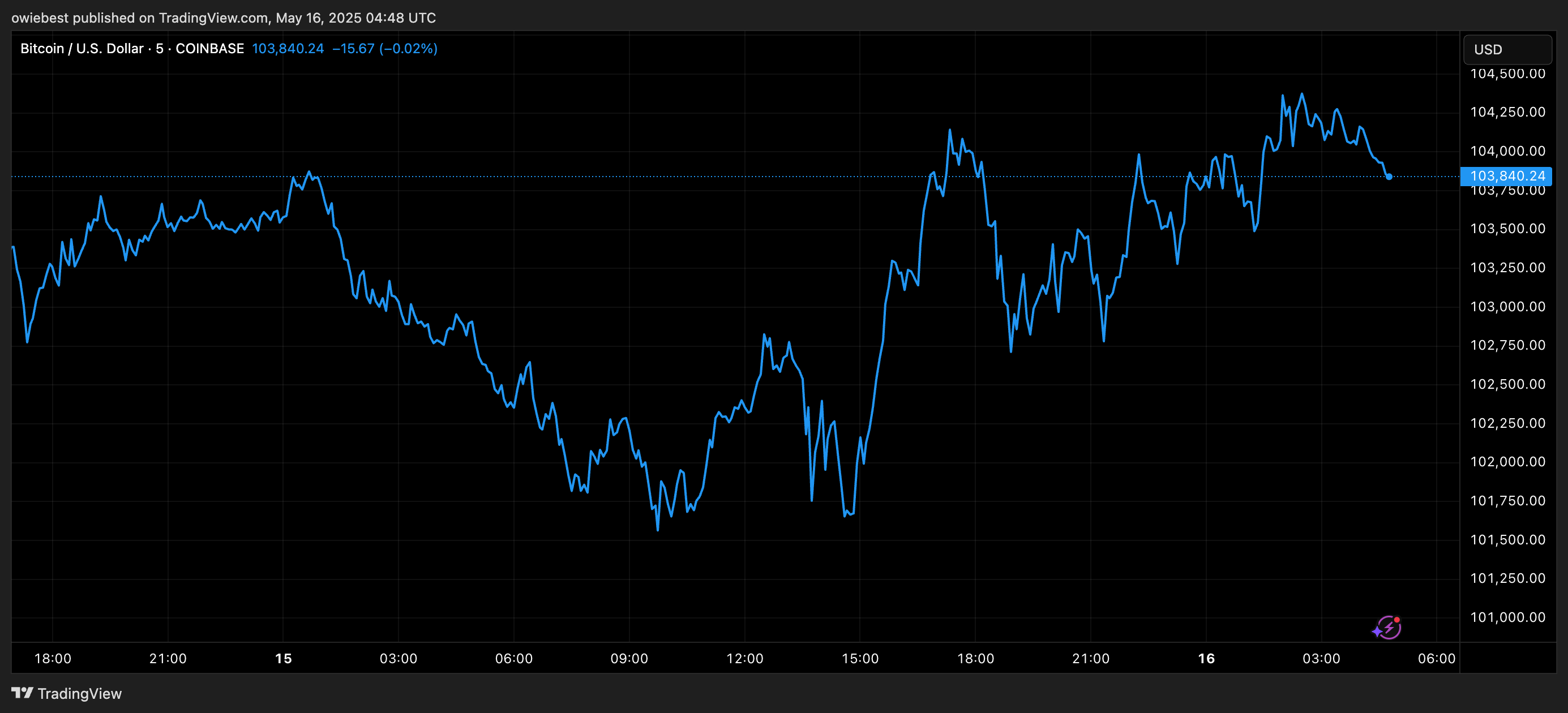Image resolution: width=1568 pixels, height=713 pixels.
Task: Click the 18:00 label at axis left end
Action: (53, 658)
